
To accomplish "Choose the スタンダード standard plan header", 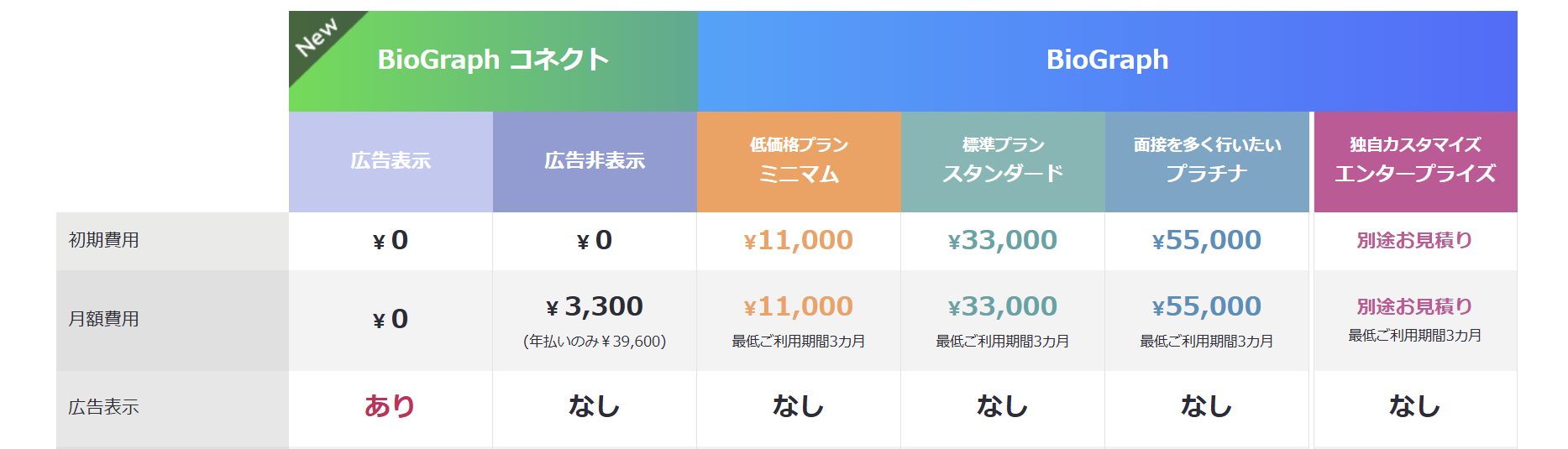I will point(1003,161).
